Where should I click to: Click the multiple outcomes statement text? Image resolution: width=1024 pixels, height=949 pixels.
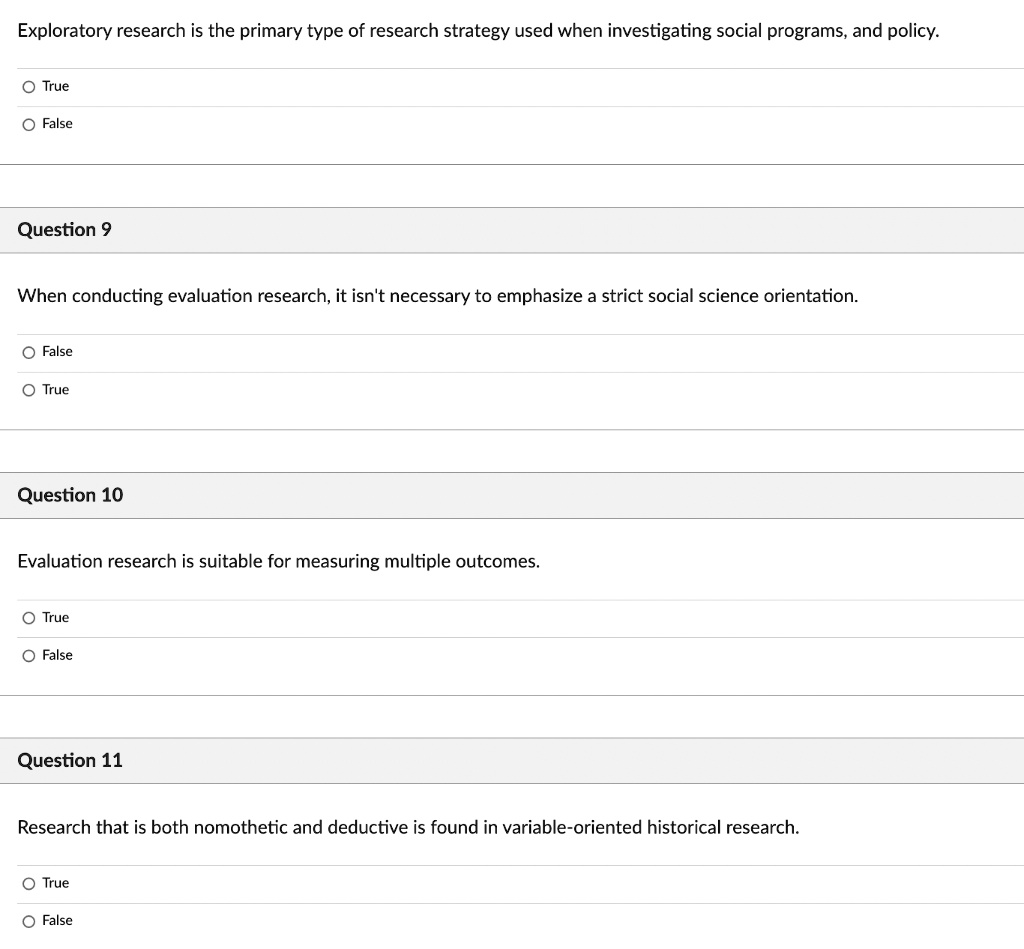point(278,561)
